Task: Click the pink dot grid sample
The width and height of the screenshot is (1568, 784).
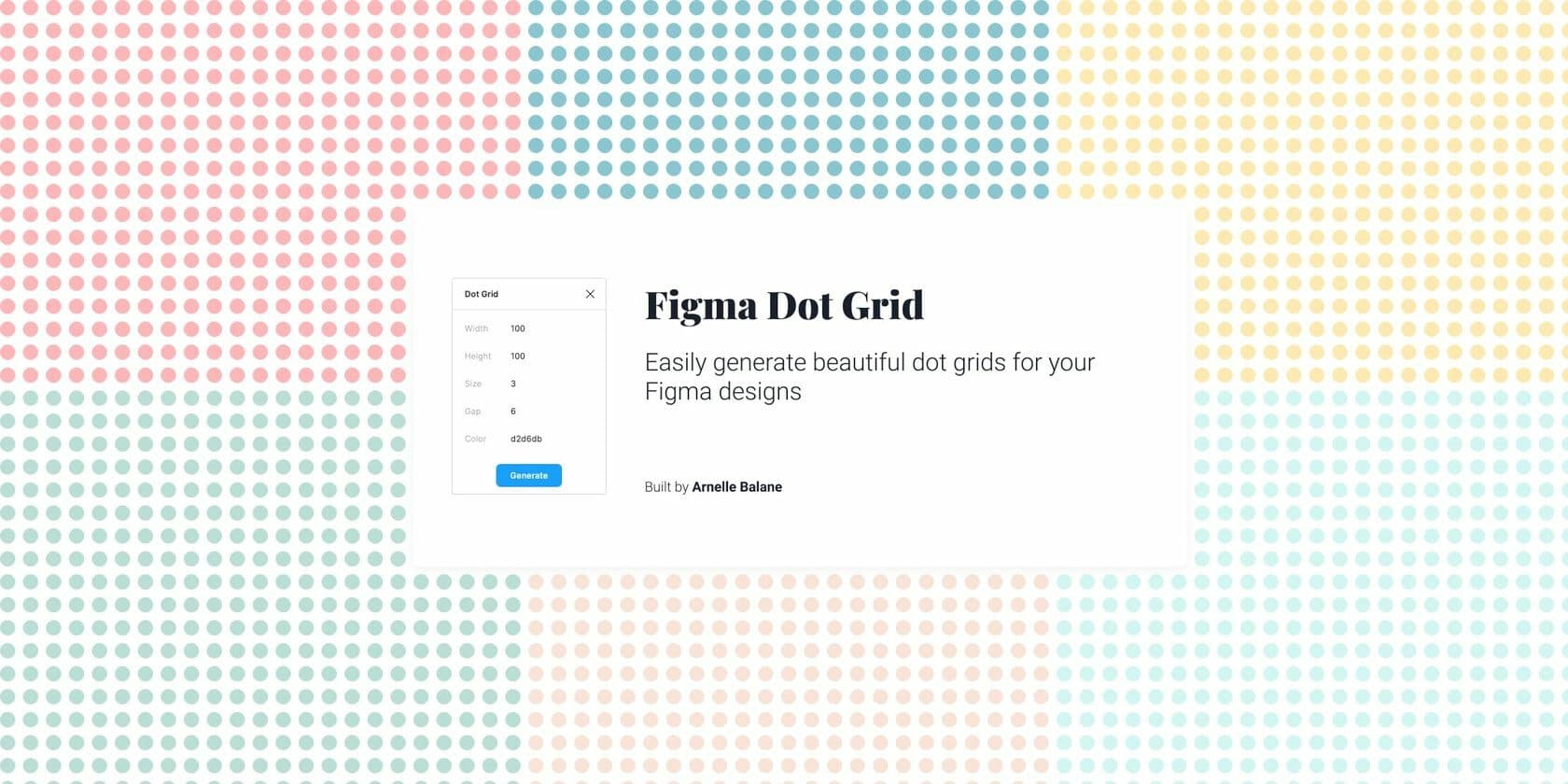Action: (187, 140)
